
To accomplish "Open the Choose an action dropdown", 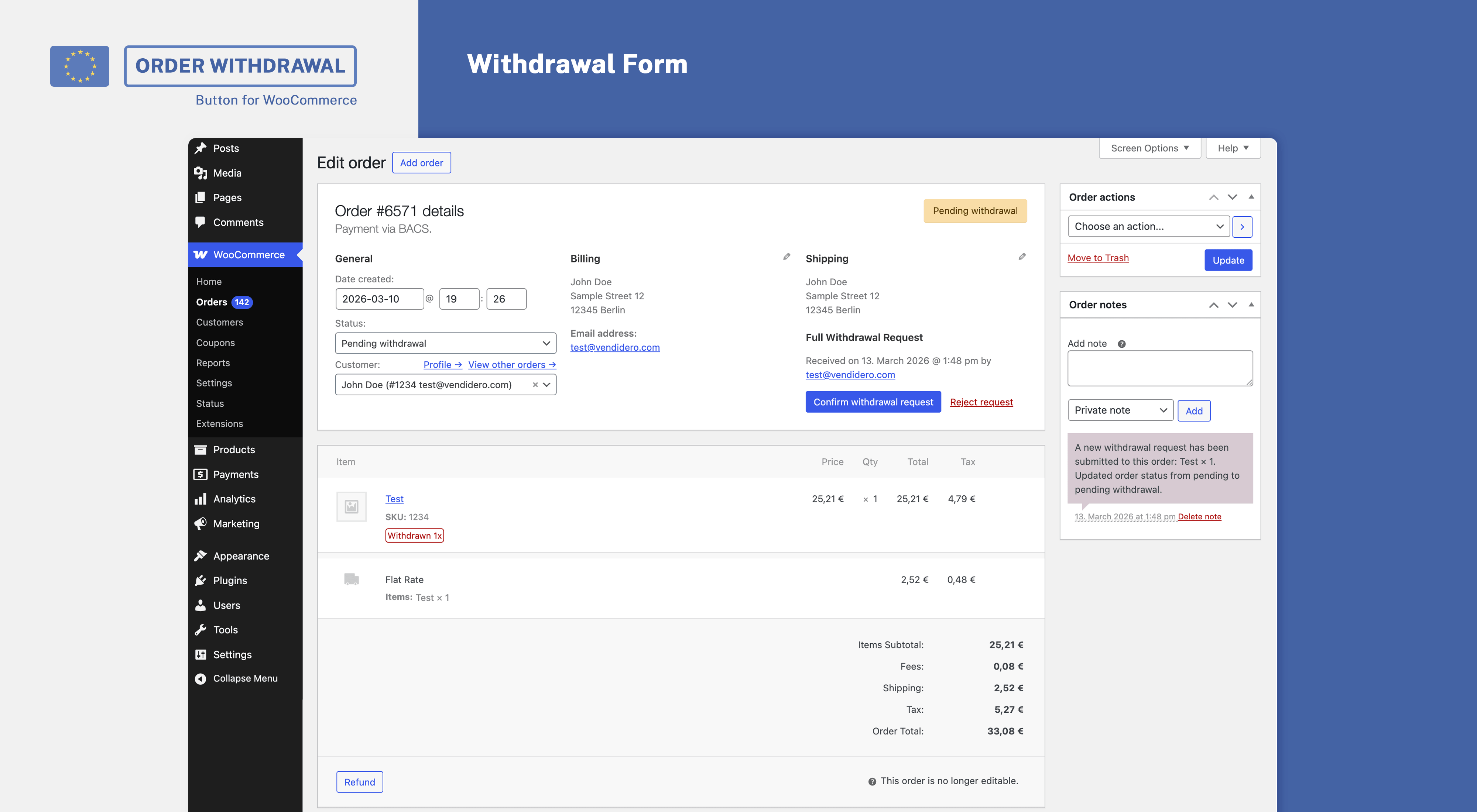I will point(1148,226).
